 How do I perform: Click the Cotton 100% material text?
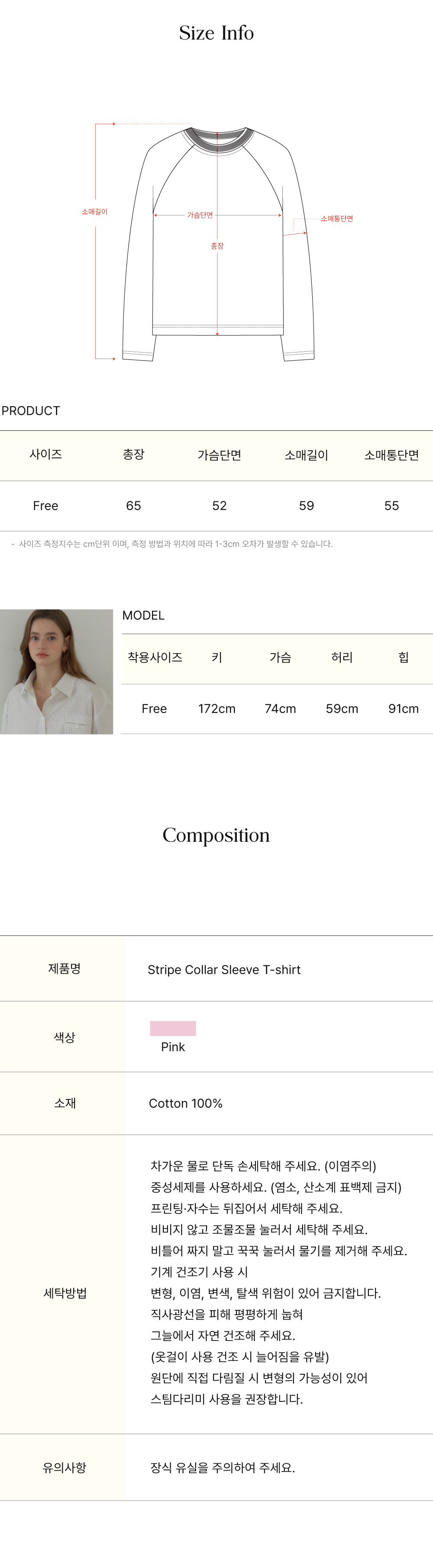(x=186, y=1103)
